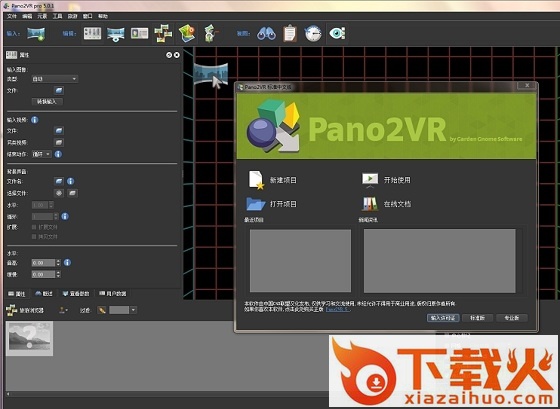Open the input image type dropdown

pyautogui.click(x=55, y=79)
